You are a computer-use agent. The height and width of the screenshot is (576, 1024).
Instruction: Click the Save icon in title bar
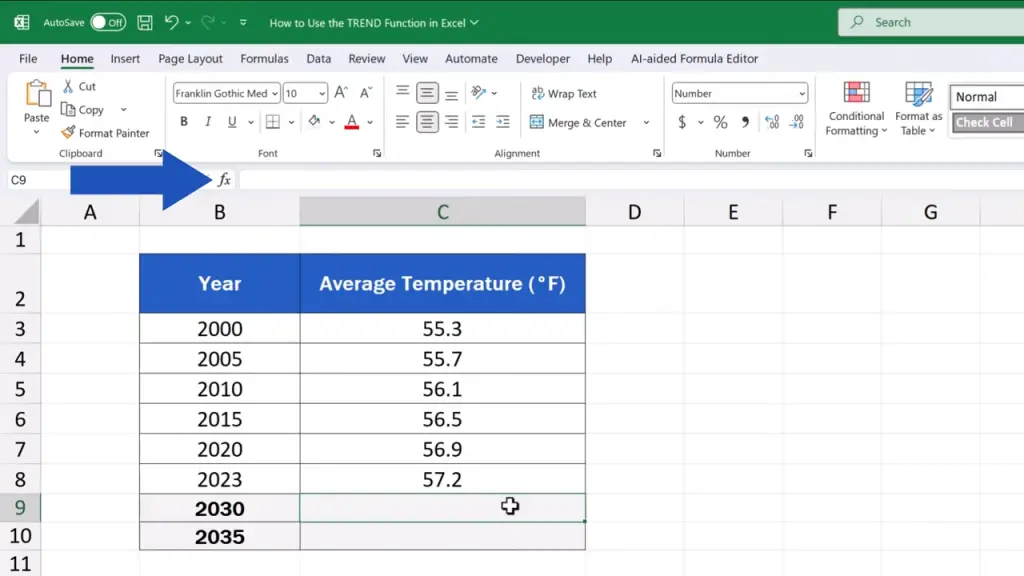tap(145, 22)
